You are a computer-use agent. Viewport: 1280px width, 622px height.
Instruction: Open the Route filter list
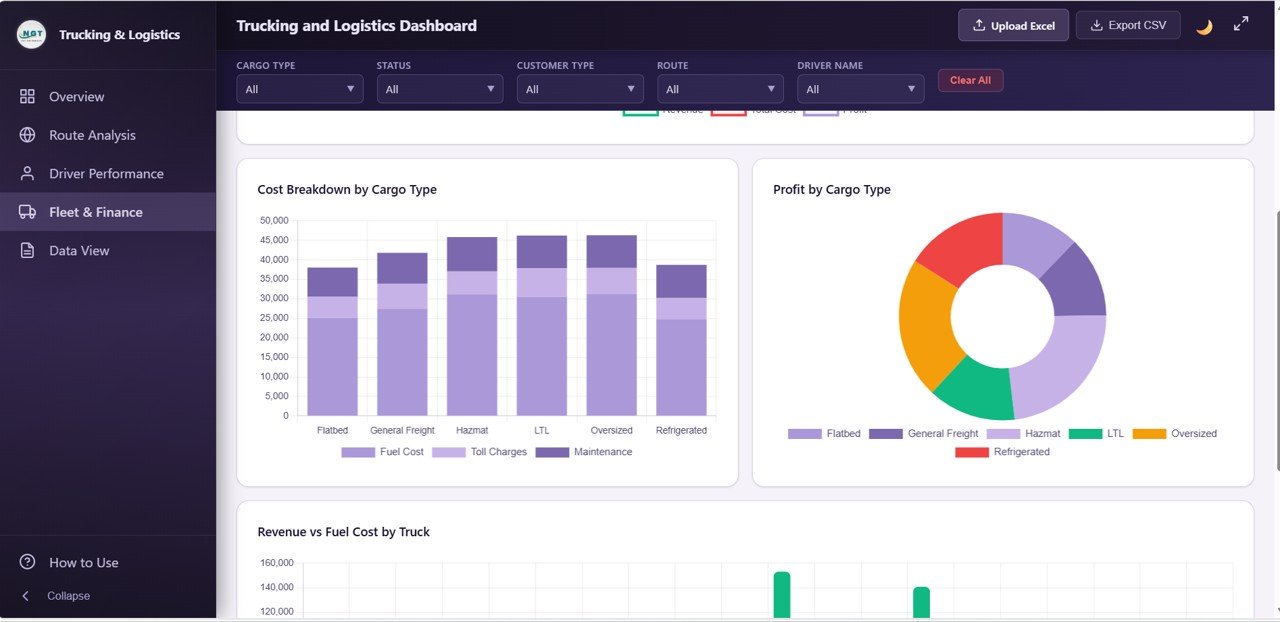[x=720, y=88]
